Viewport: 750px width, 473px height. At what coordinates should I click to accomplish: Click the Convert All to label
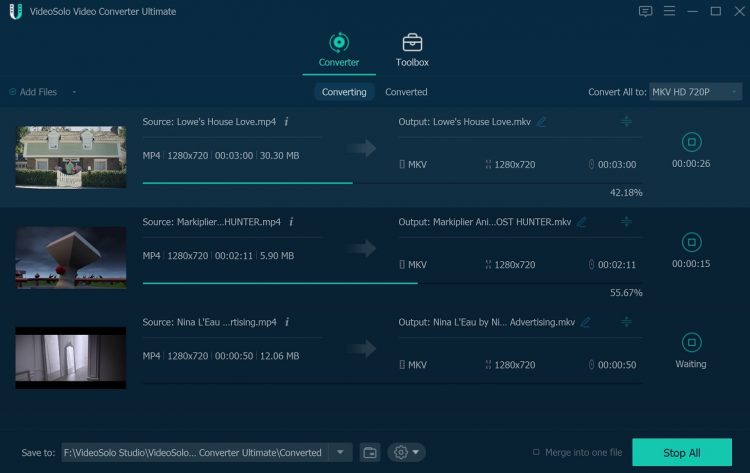[617, 92]
